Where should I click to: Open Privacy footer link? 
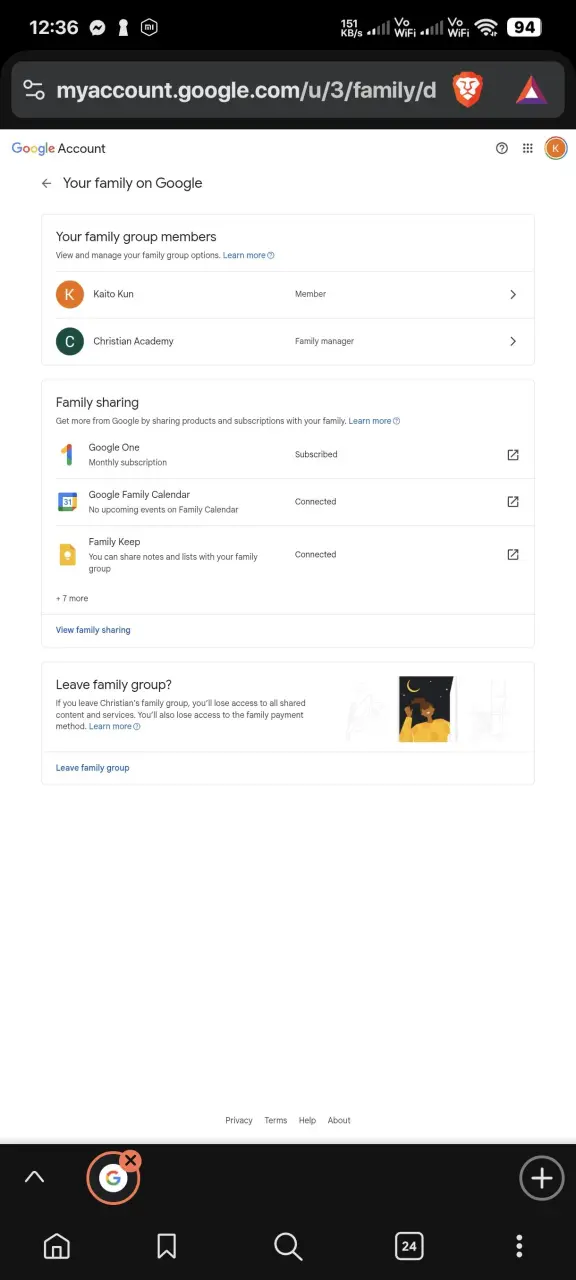point(239,1120)
